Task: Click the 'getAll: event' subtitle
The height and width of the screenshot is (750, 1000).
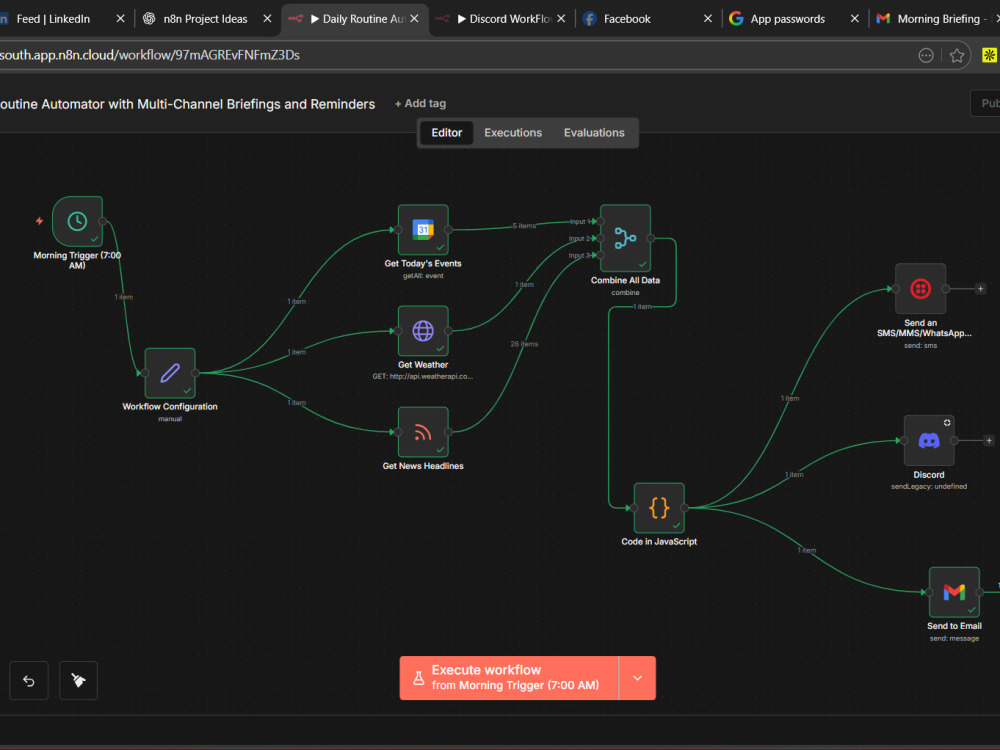Action: point(423,276)
